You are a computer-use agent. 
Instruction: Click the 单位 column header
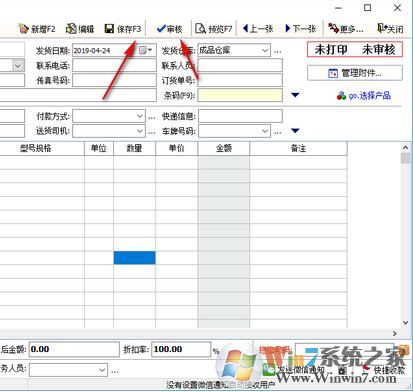(x=99, y=148)
